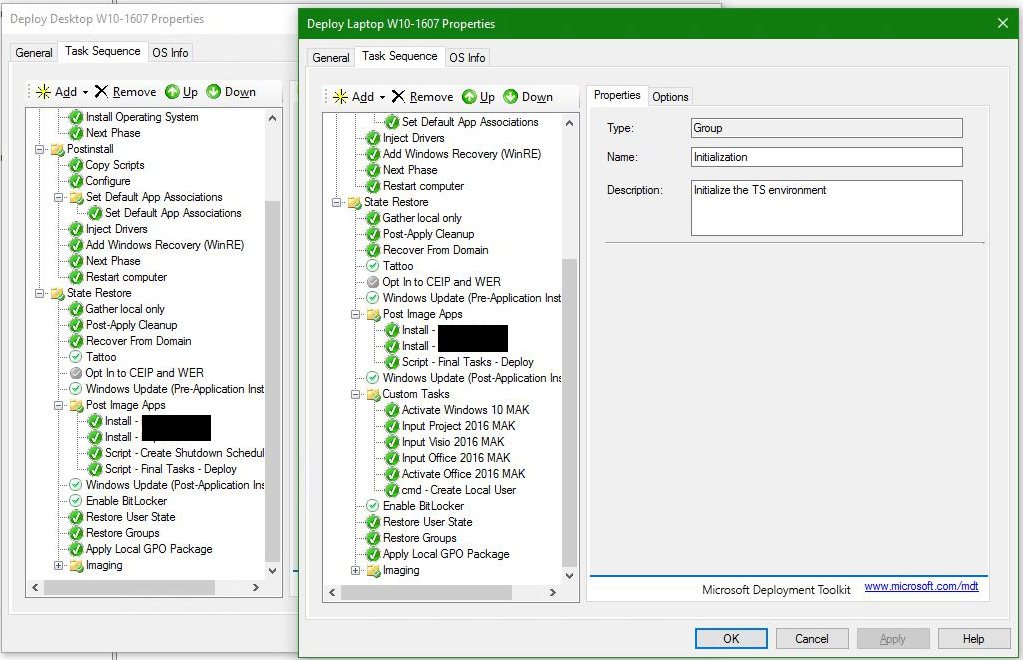The height and width of the screenshot is (660, 1023).
Task: Click the Add star icon in Laptop toolbar
Action: (x=340, y=97)
